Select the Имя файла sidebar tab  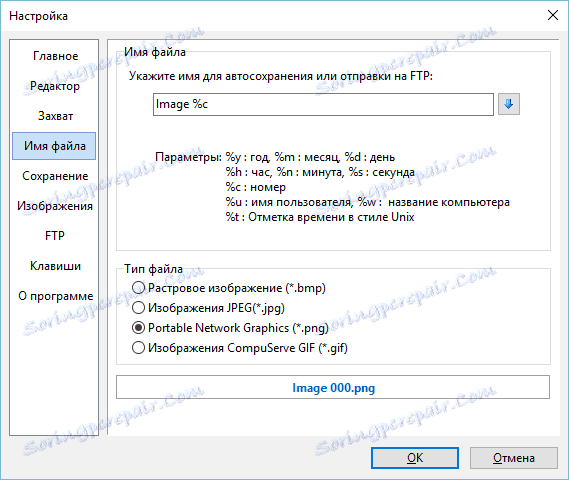pos(54,146)
